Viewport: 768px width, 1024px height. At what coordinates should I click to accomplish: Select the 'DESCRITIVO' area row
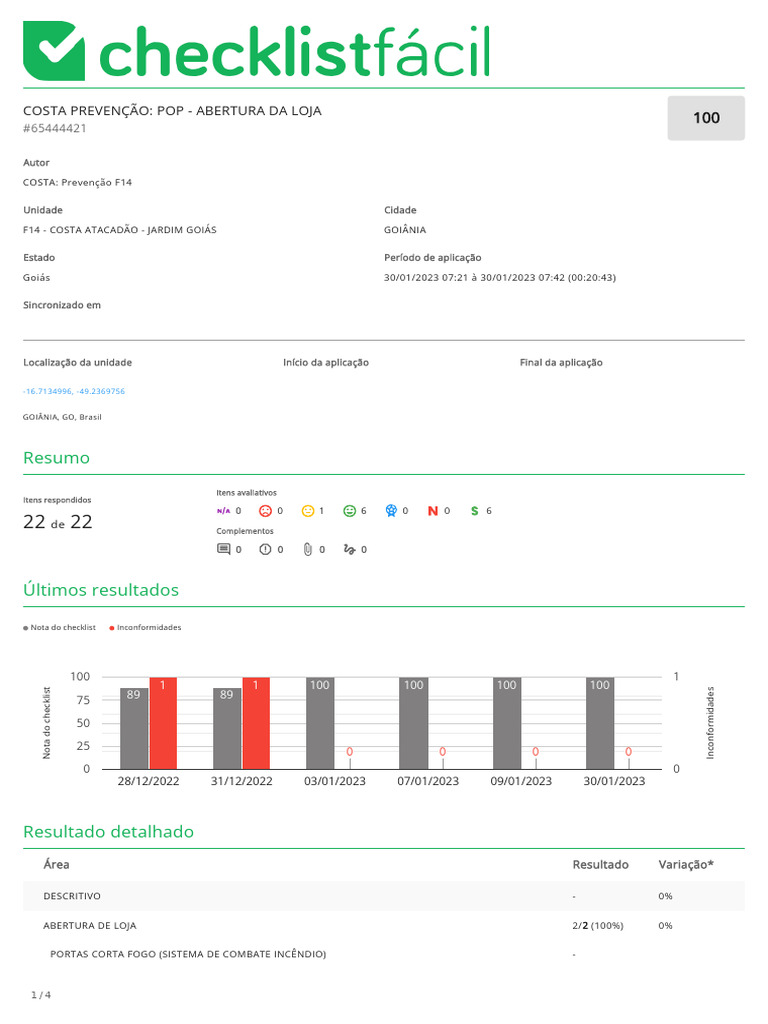tap(72, 896)
